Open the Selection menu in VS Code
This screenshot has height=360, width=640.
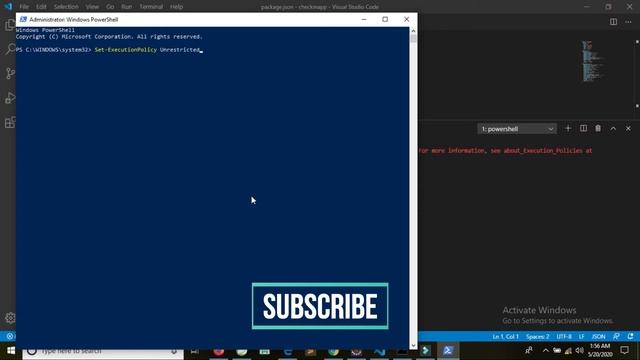66,7
